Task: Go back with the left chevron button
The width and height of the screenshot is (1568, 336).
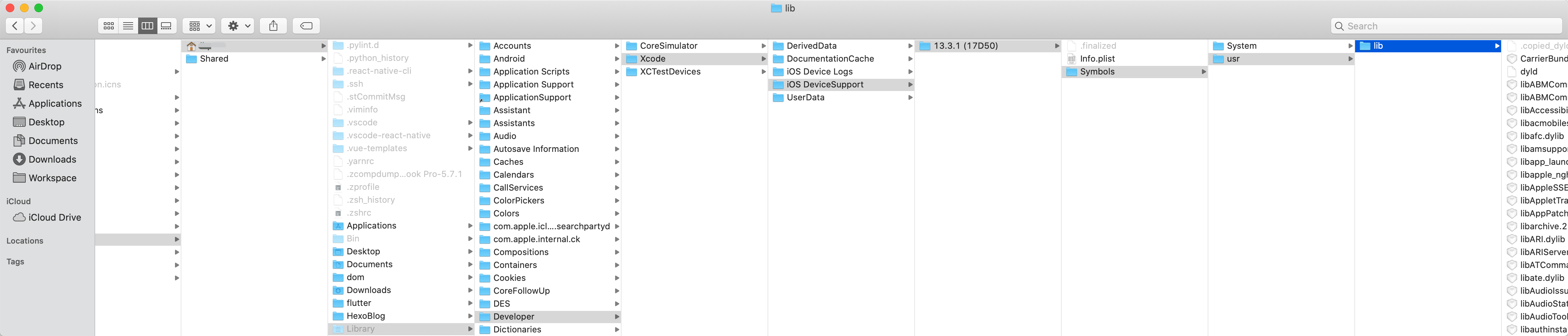Action: point(15,25)
